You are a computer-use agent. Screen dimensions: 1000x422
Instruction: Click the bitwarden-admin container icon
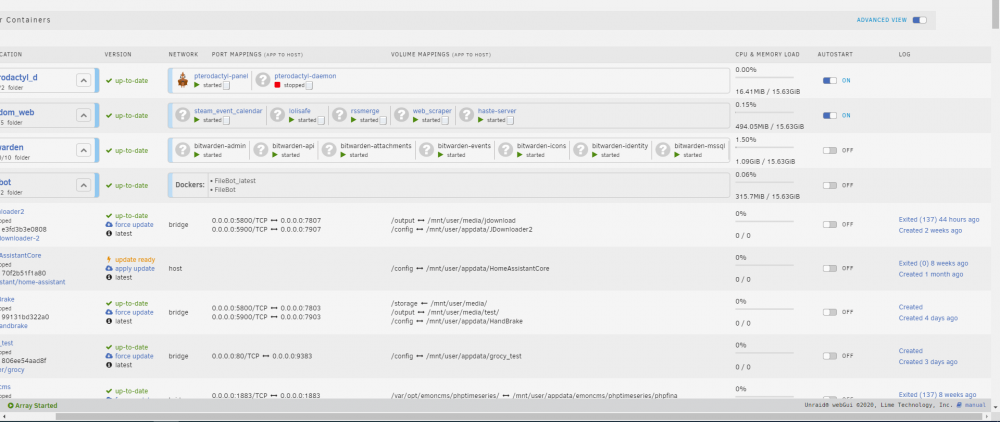click(183, 150)
